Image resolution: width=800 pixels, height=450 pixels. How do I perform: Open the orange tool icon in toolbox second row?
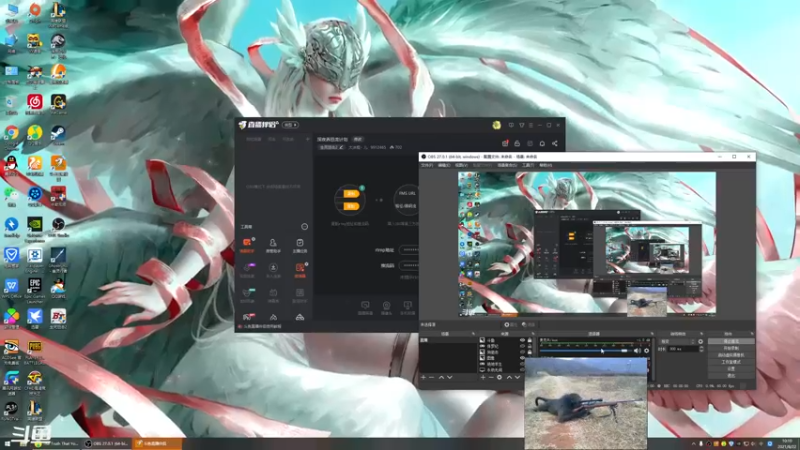click(x=300, y=269)
